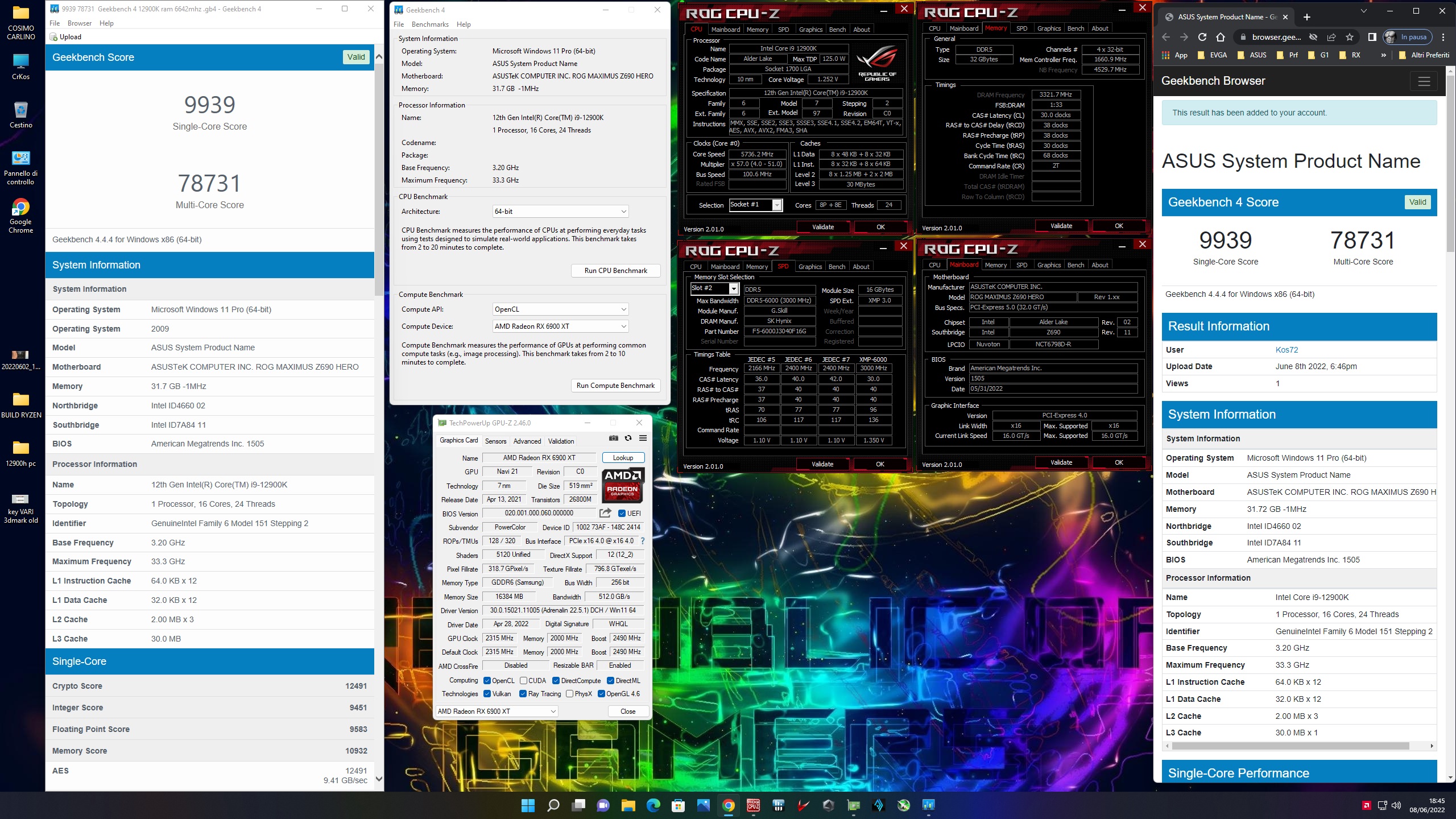Toggle OpenGL 4.6 checkbox

pos(601,694)
